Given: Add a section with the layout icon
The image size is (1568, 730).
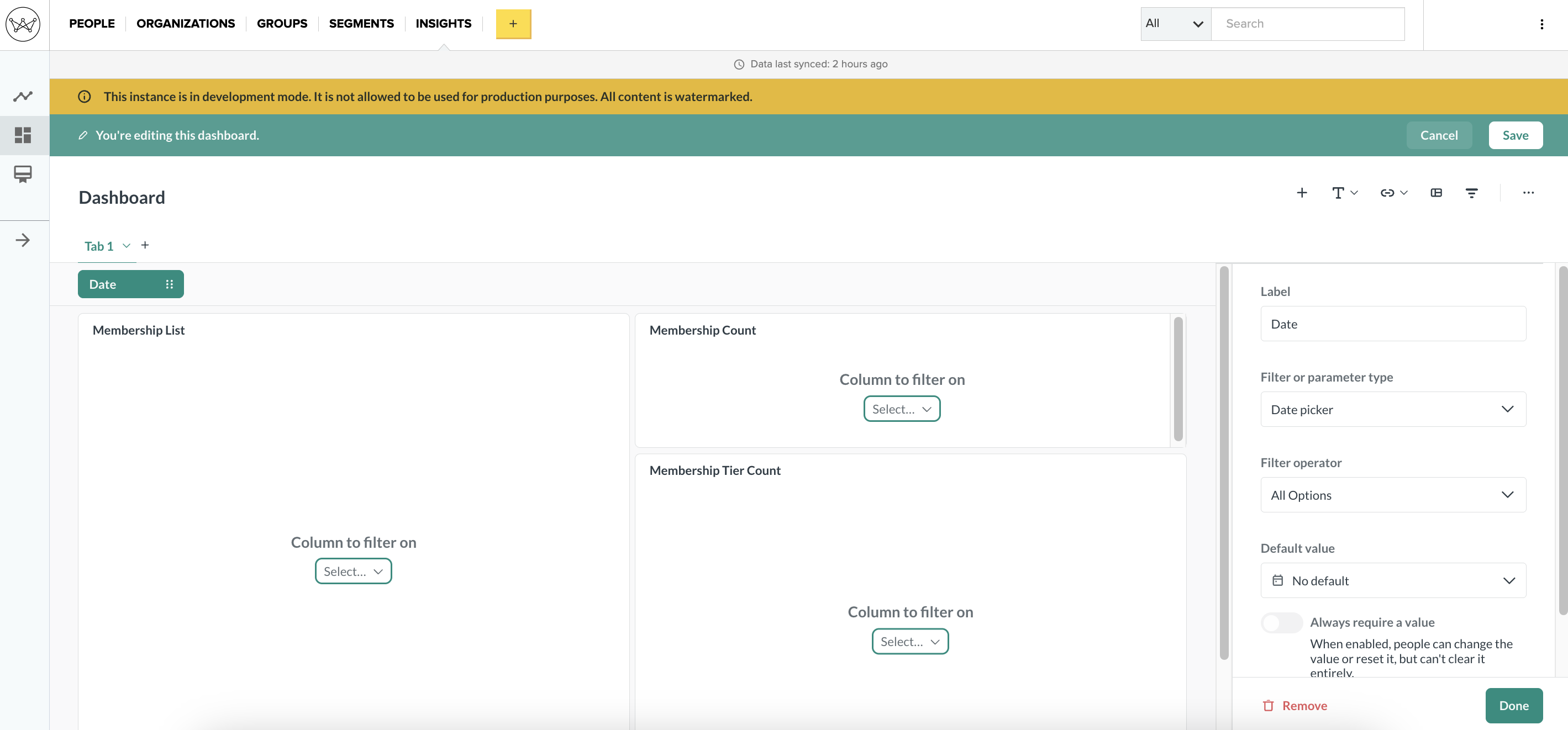Looking at the screenshot, I should point(1436,192).
